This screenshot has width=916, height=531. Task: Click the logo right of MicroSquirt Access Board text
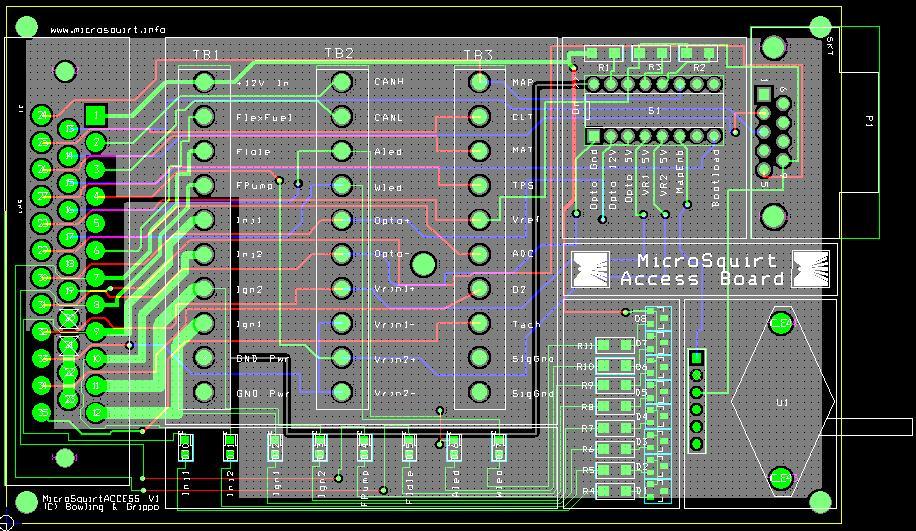810,269
